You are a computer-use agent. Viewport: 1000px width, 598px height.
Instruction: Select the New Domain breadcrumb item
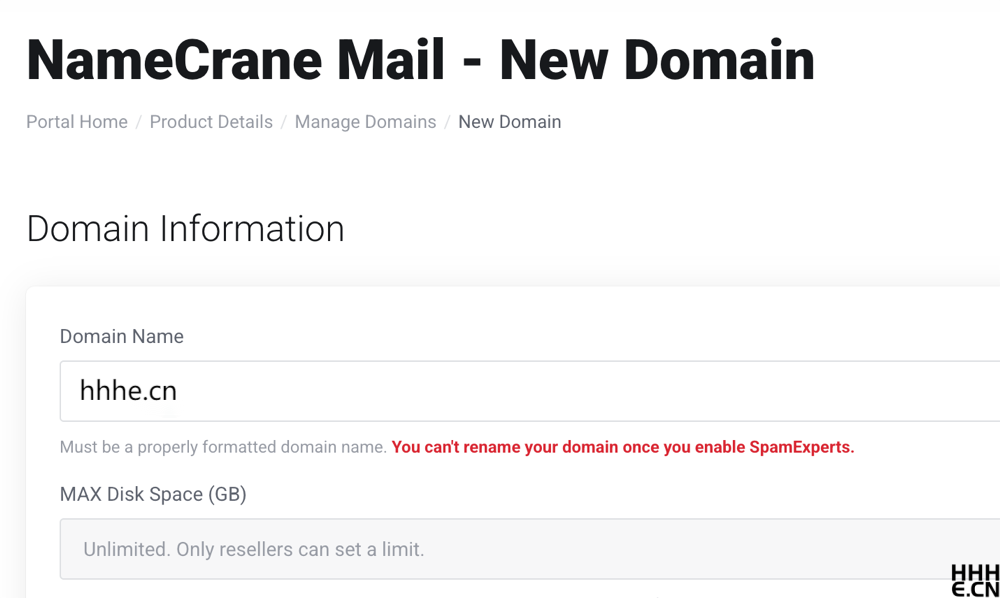[509, 122]
